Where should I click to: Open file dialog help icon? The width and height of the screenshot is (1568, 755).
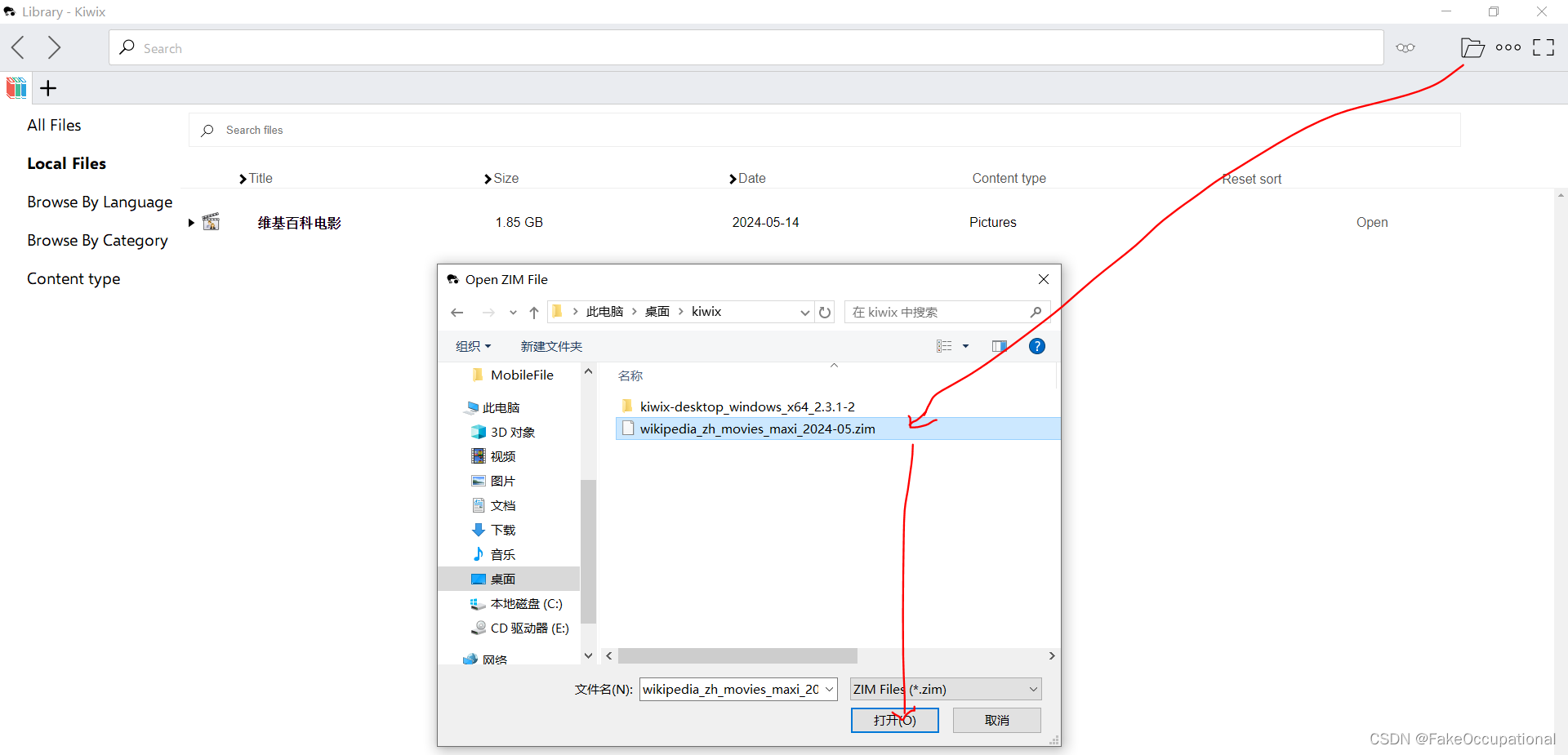1037,346
